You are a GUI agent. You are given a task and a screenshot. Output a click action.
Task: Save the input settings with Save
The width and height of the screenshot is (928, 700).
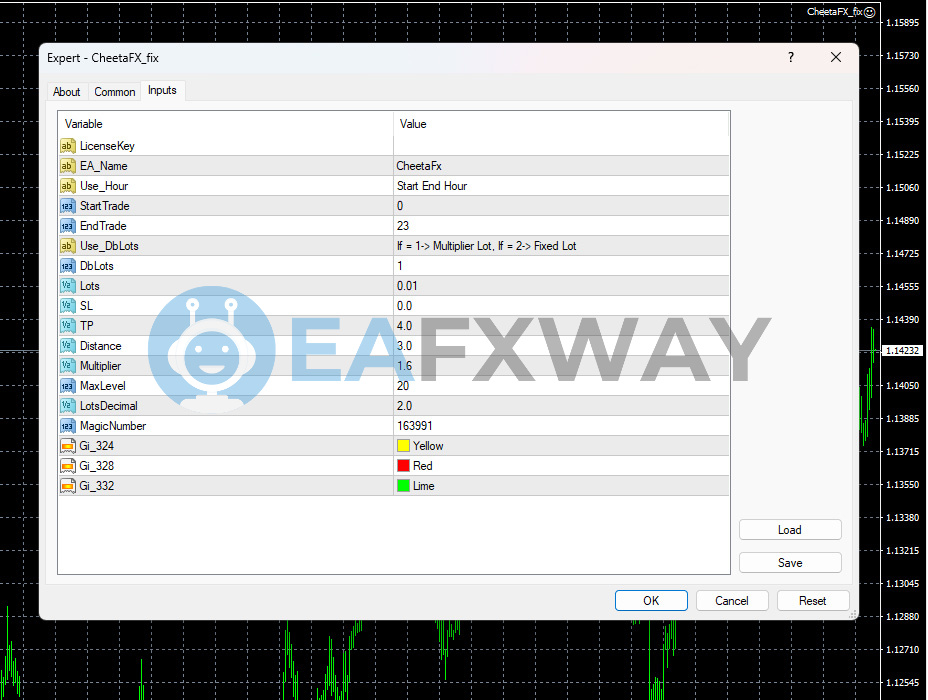790,563
